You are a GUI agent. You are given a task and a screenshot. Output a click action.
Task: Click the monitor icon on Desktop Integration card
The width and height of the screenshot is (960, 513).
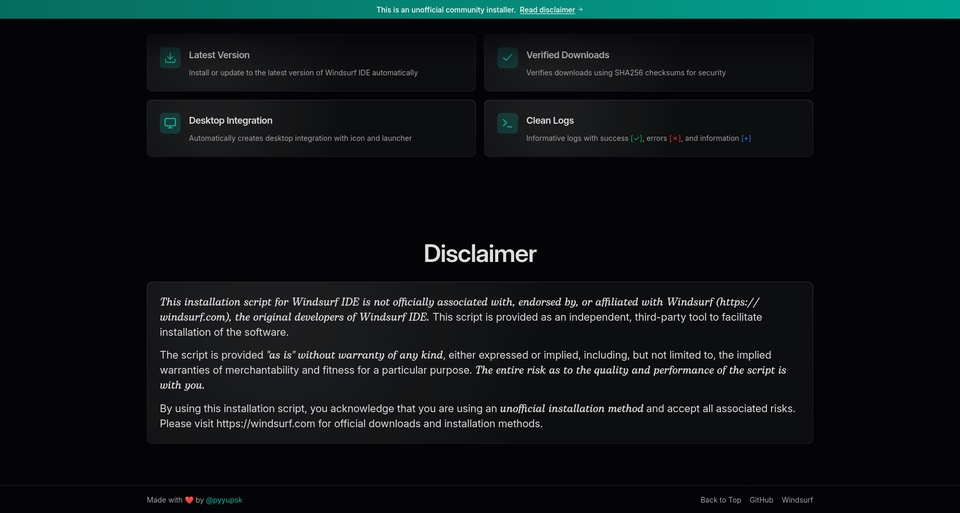tap(170, 123)
